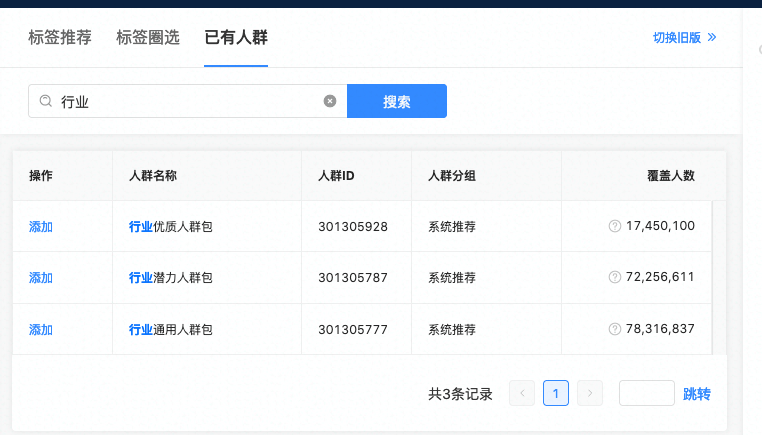Focus the page number jump input
The width and height of the screenshot is (762, 435).
[647, 393]
